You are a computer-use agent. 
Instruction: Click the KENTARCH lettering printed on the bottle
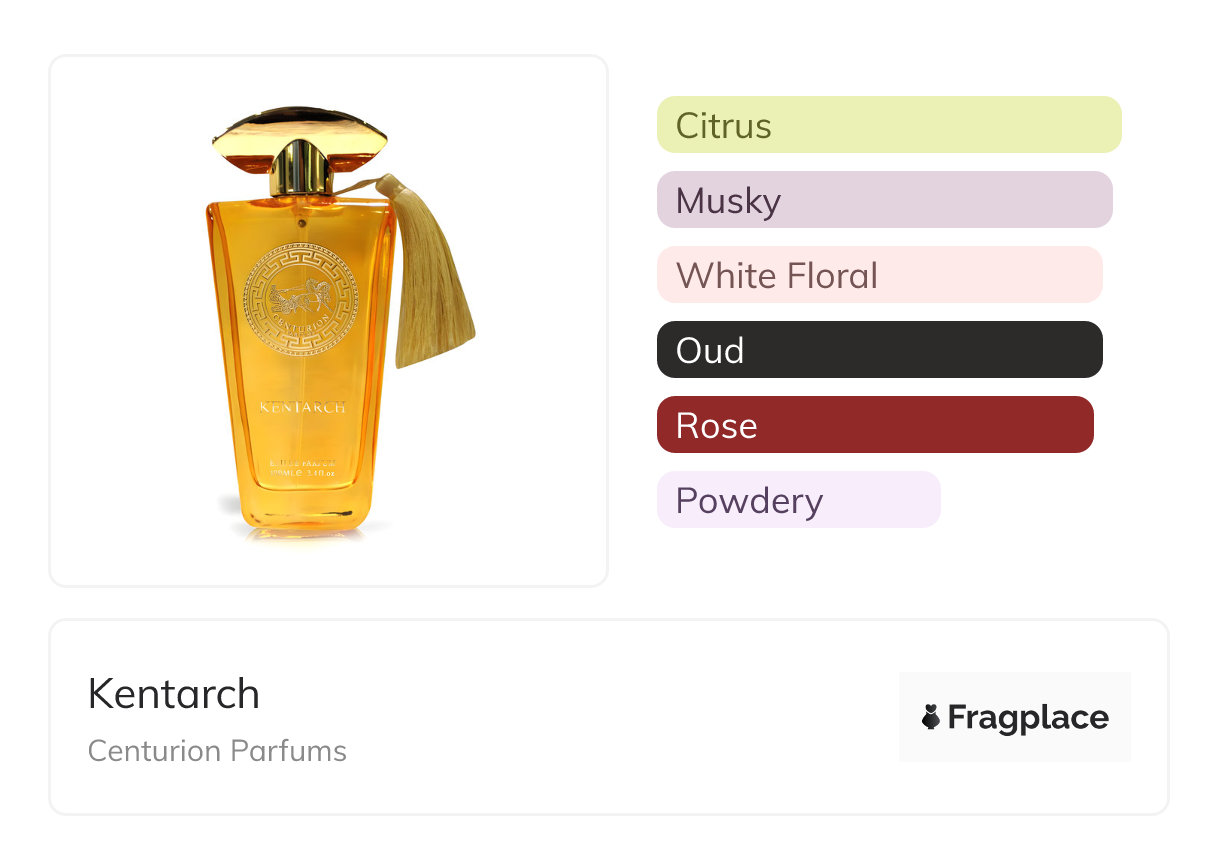302,408
